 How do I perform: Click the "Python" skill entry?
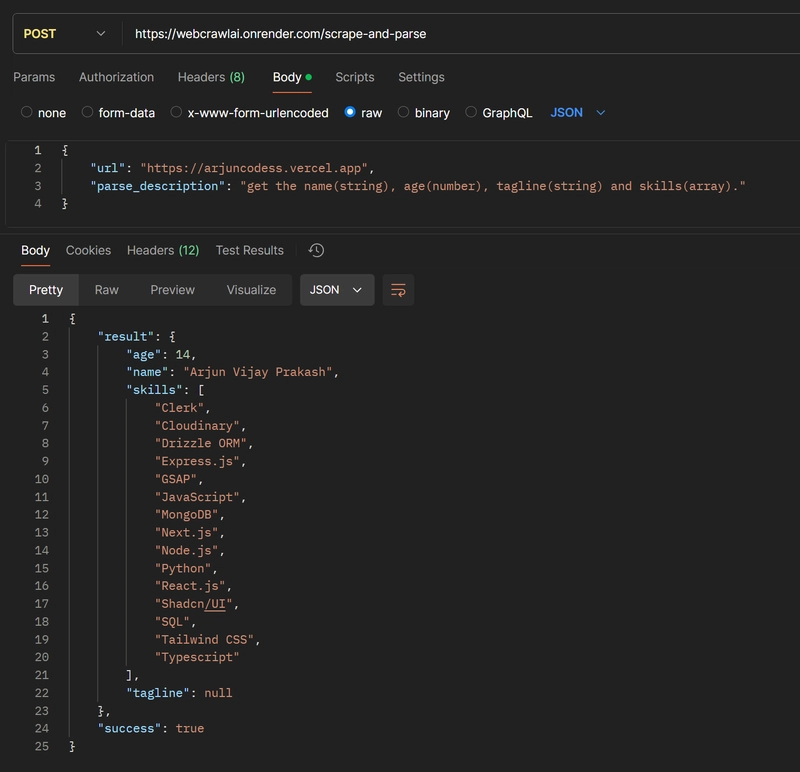tap(183, 568)
